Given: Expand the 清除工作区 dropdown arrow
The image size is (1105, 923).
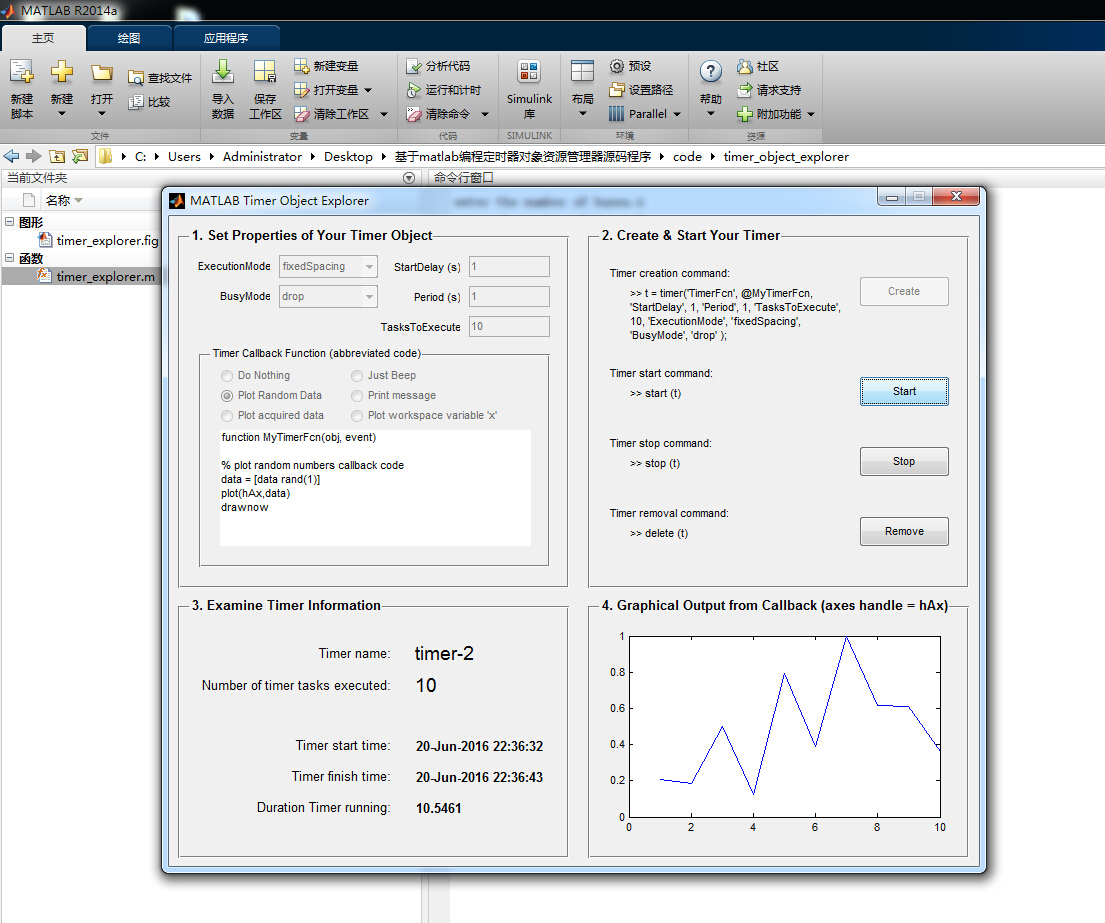Looking at the screenshot, I should point(384,114).
